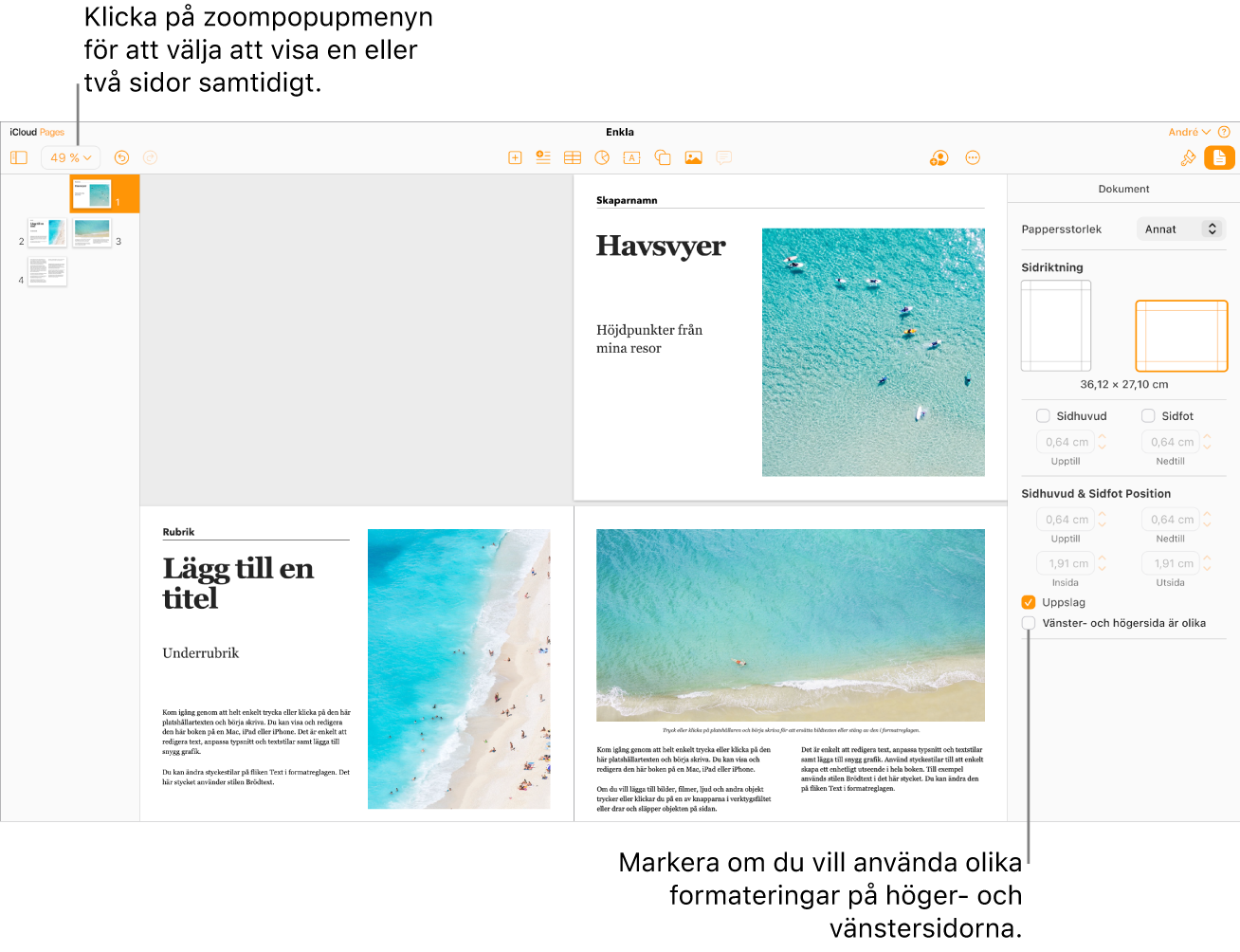Select page 4 thumbnail in sidebar

[46, 272]
